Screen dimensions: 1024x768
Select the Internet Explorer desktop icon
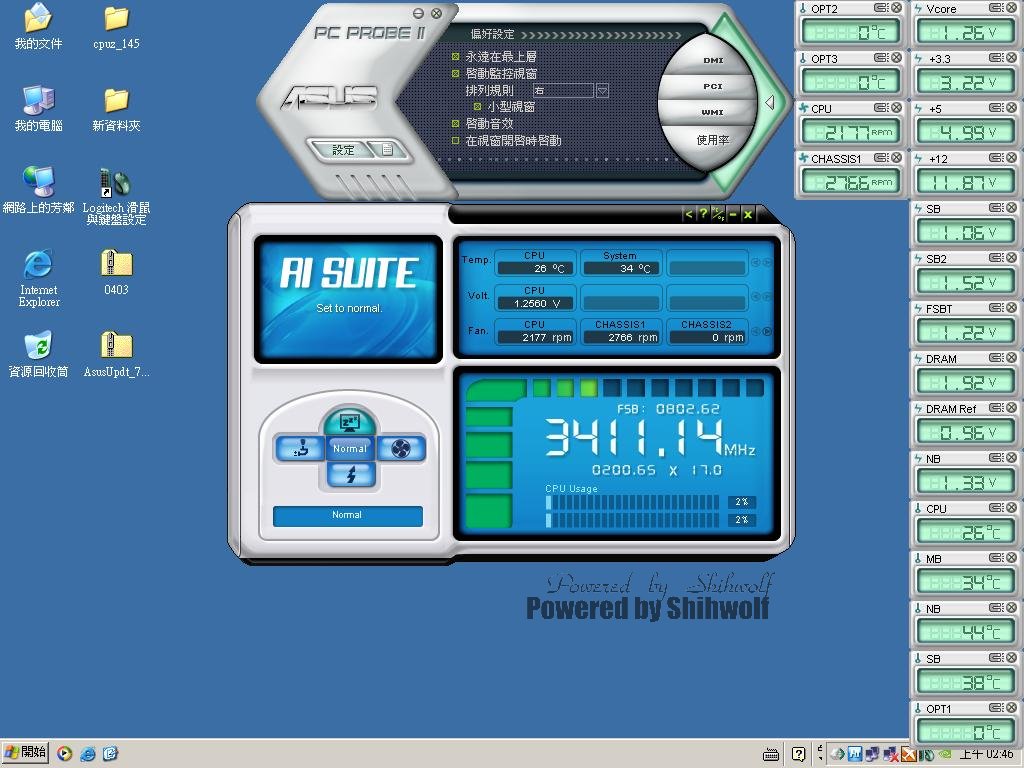[x=39, y=278]
